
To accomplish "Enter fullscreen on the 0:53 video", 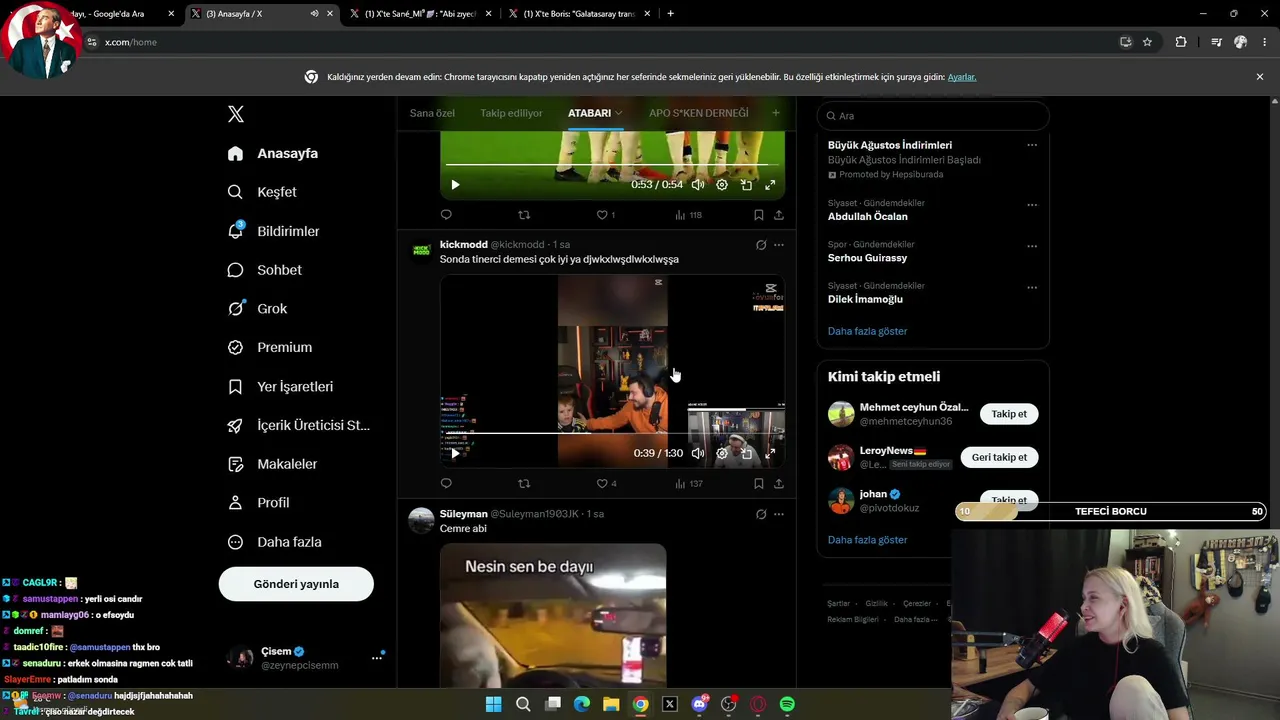I will [x=770, y=185].
